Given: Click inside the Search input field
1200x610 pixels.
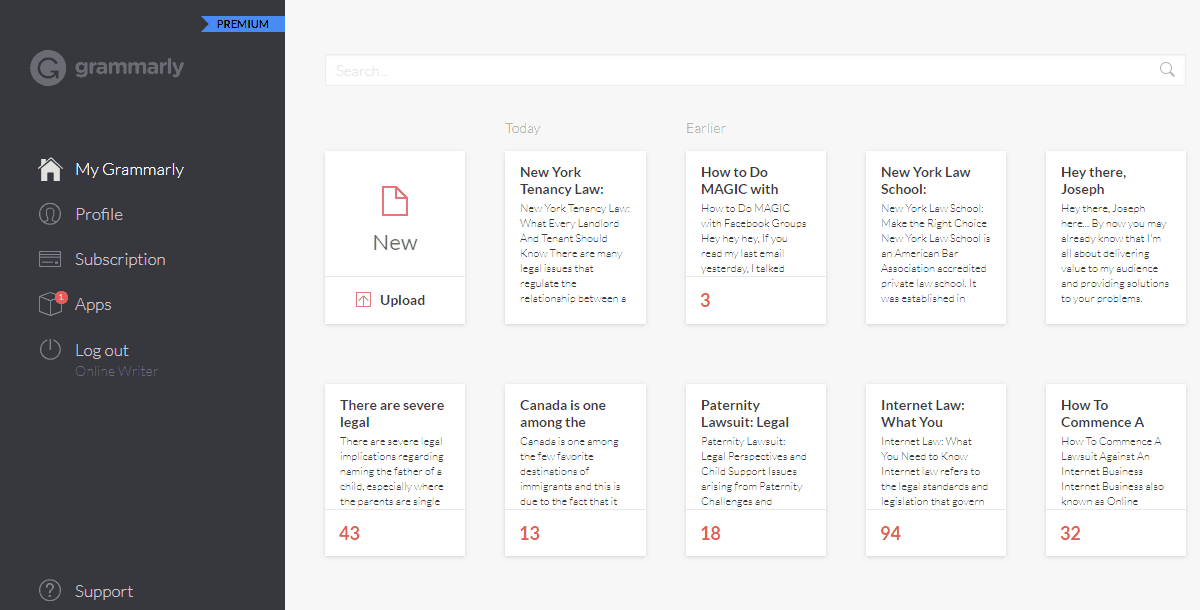Looking at the screenshot, I should 700,70.
